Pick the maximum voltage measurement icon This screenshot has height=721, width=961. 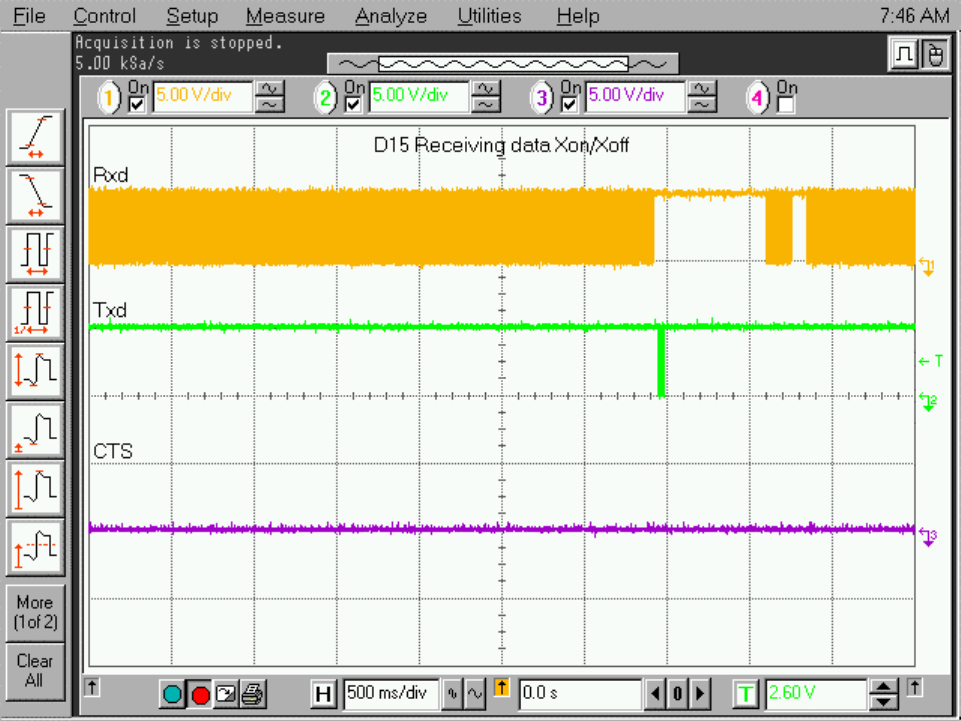pos(36,488)
